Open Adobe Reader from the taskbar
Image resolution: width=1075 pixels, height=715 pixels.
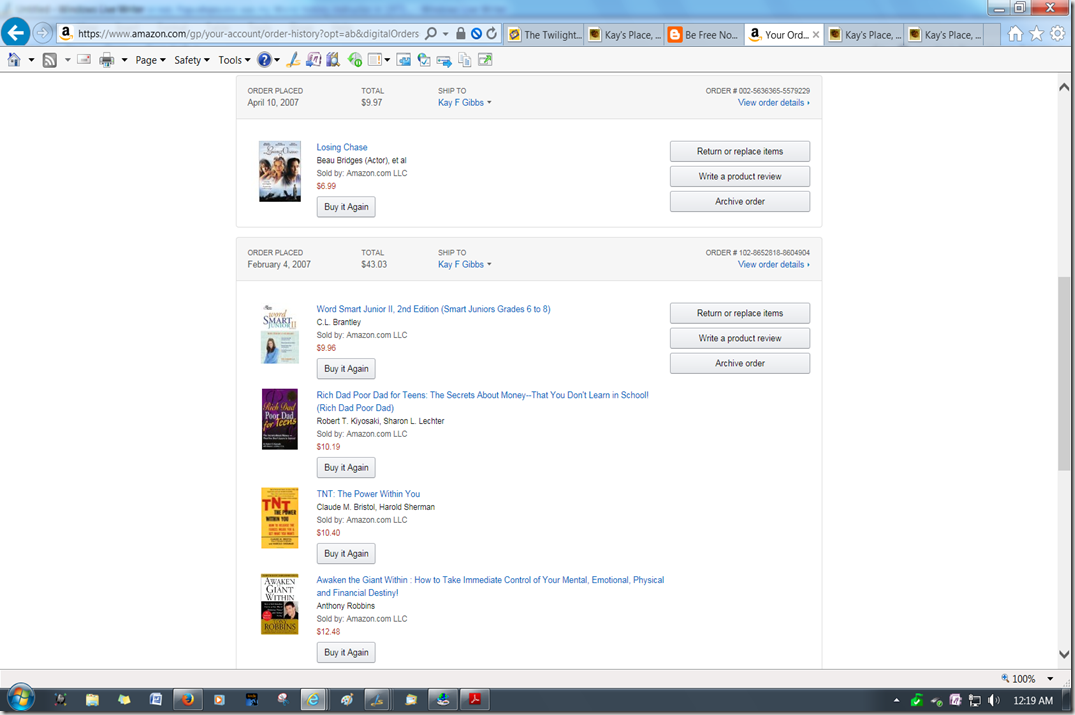tap(474, 700)
